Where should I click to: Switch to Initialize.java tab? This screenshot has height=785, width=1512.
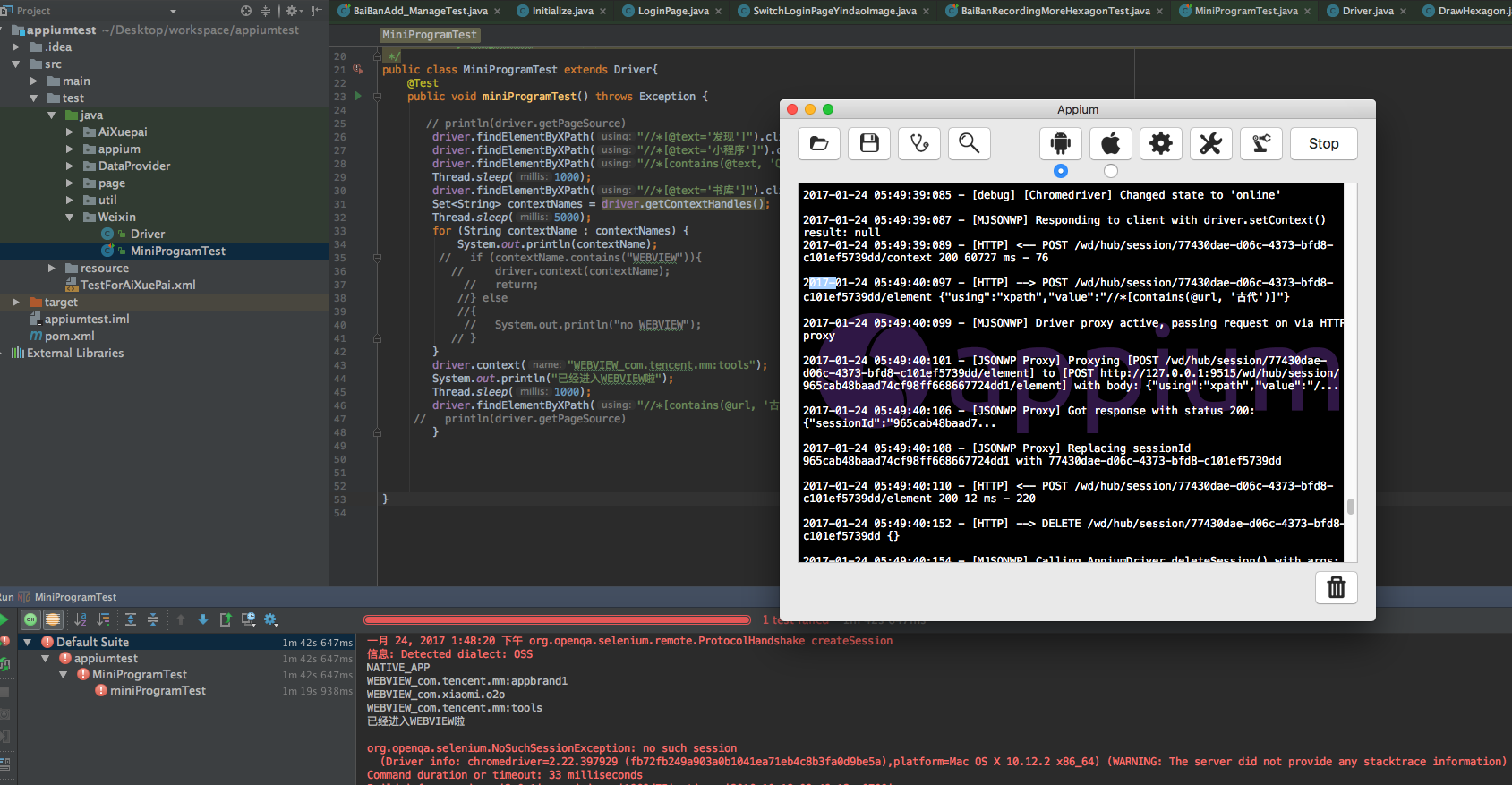pos(563,11)
